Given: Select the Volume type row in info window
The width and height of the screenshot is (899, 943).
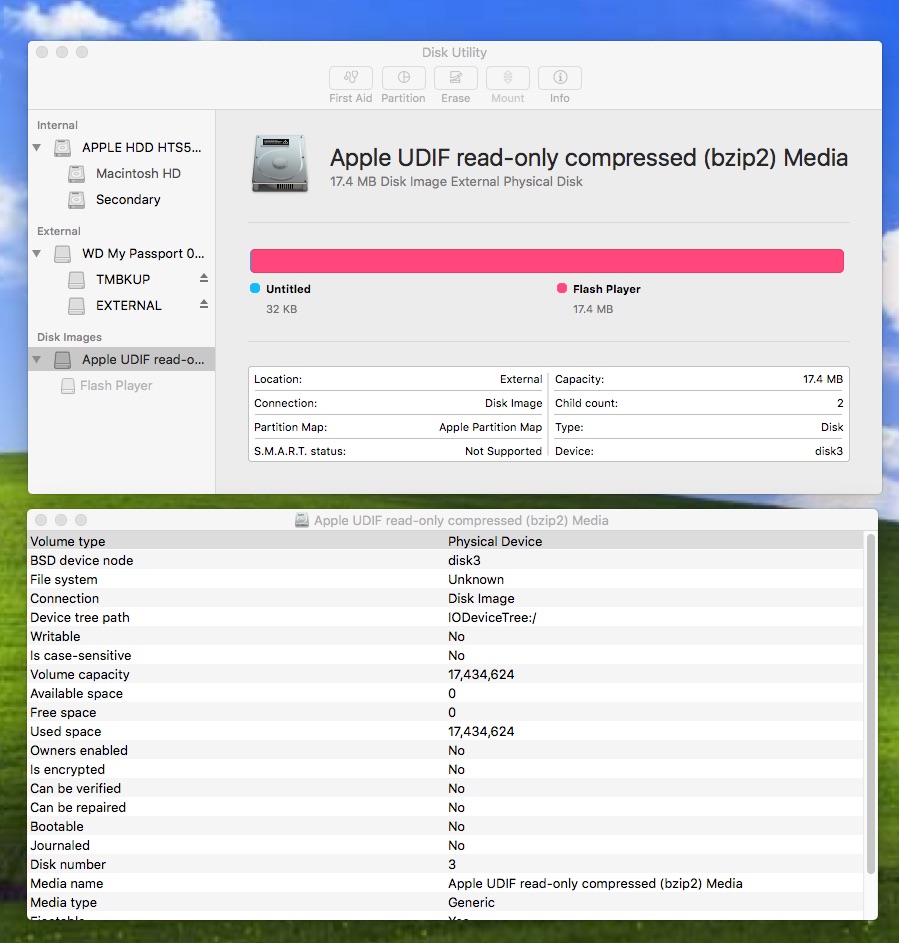Looking at the screenshot, I should point(446,541).
